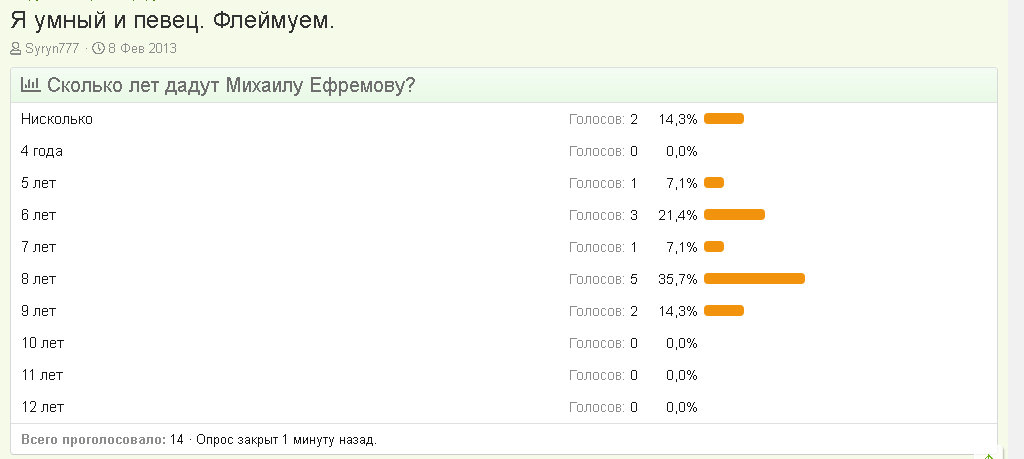Image resolution: width=1024 pixels, height=459 pixels.
Task: Click the "10 лет" poll option text
Action: [42, 343]
